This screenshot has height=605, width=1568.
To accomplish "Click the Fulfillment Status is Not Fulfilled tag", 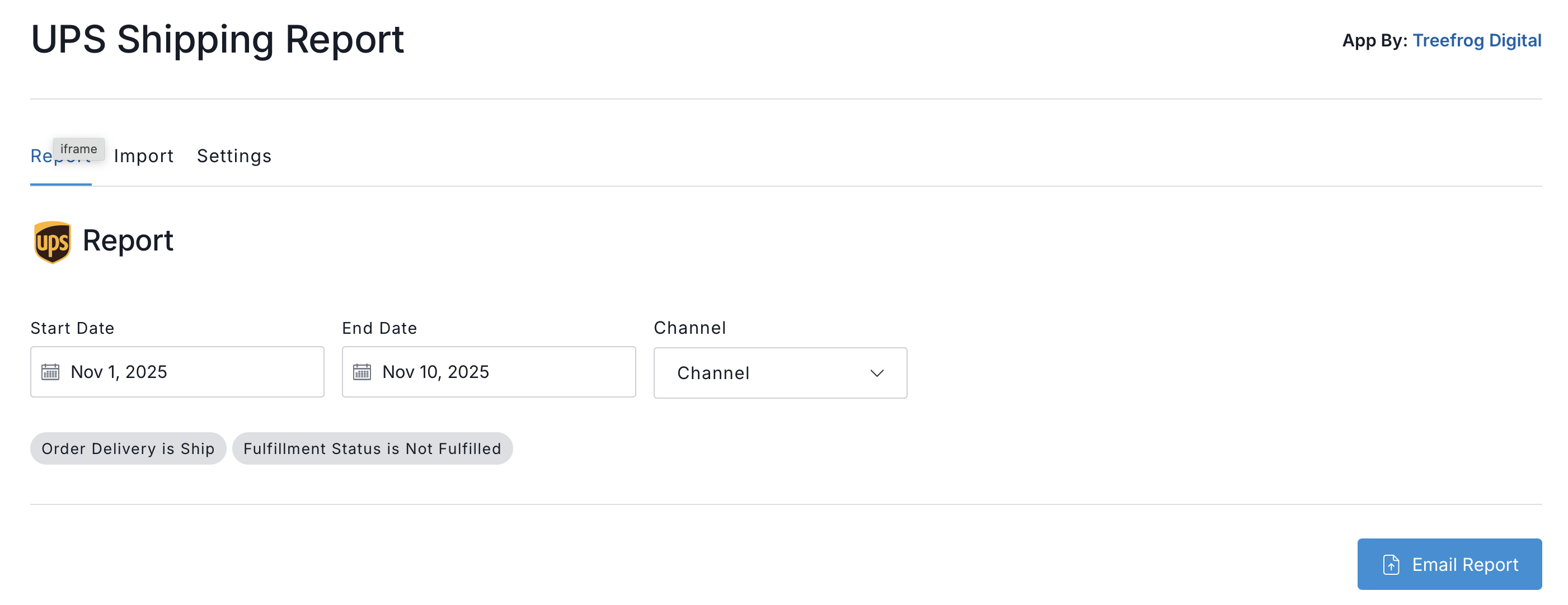I will coord(372,449).
